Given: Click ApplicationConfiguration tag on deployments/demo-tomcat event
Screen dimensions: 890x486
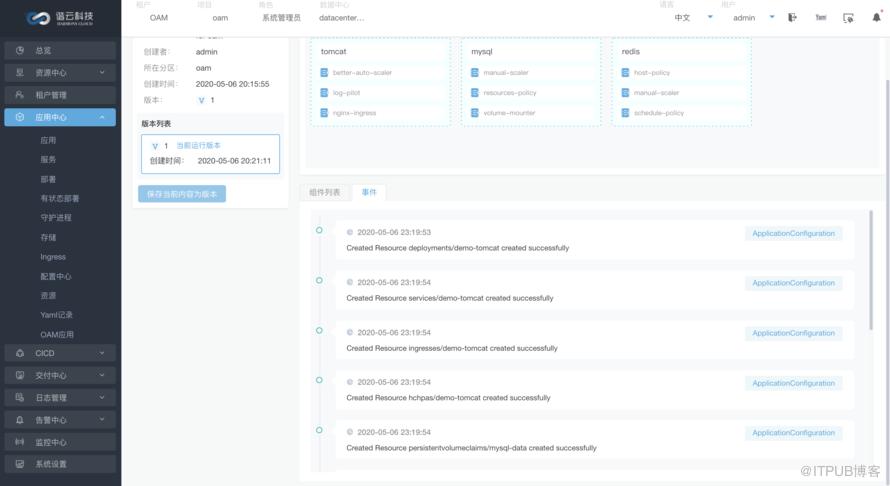Looking at the screenshot, I should pos(794,233).
